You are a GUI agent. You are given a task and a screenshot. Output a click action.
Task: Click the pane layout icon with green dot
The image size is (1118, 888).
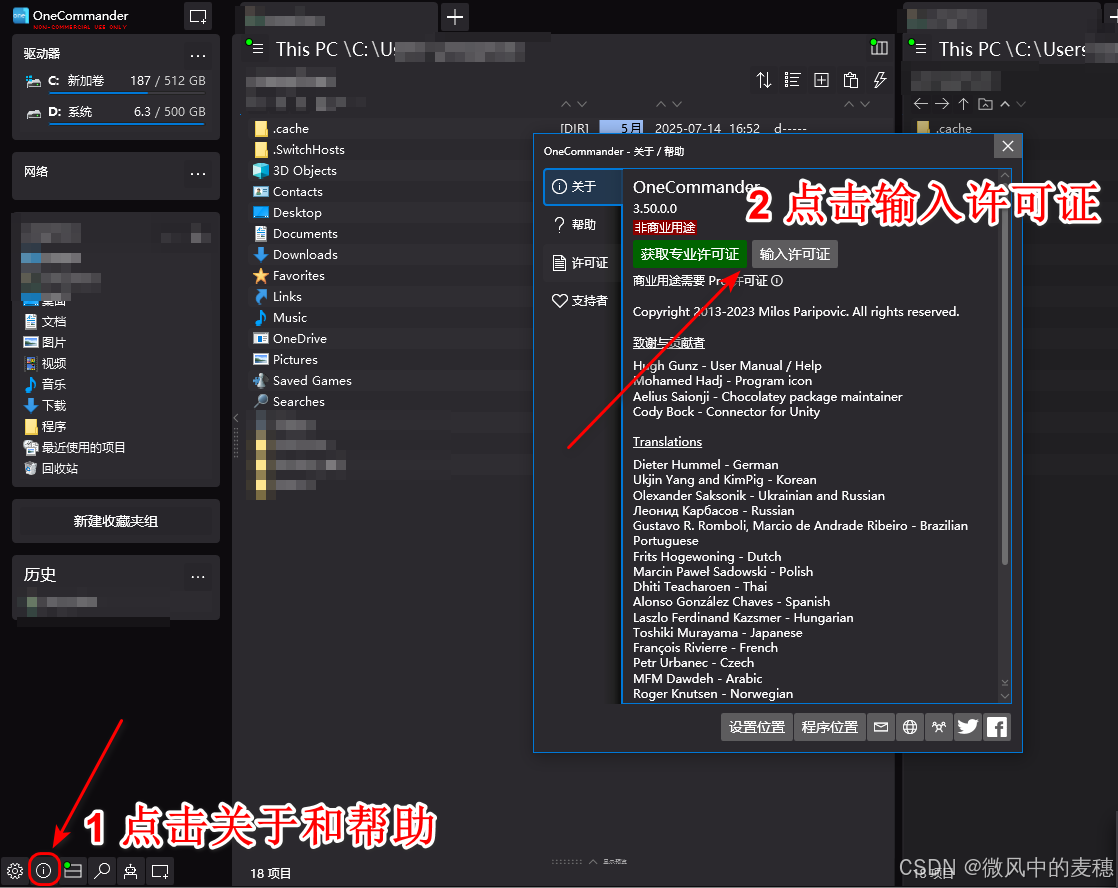click(x=73, y=870)
